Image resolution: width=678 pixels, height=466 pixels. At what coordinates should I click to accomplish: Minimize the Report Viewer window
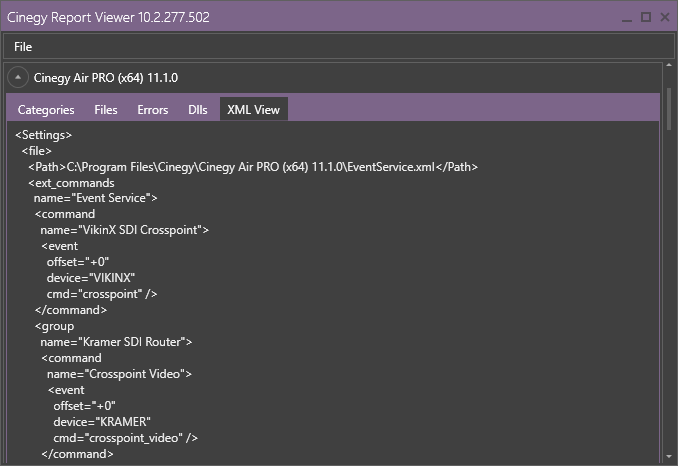coord(627,17)
